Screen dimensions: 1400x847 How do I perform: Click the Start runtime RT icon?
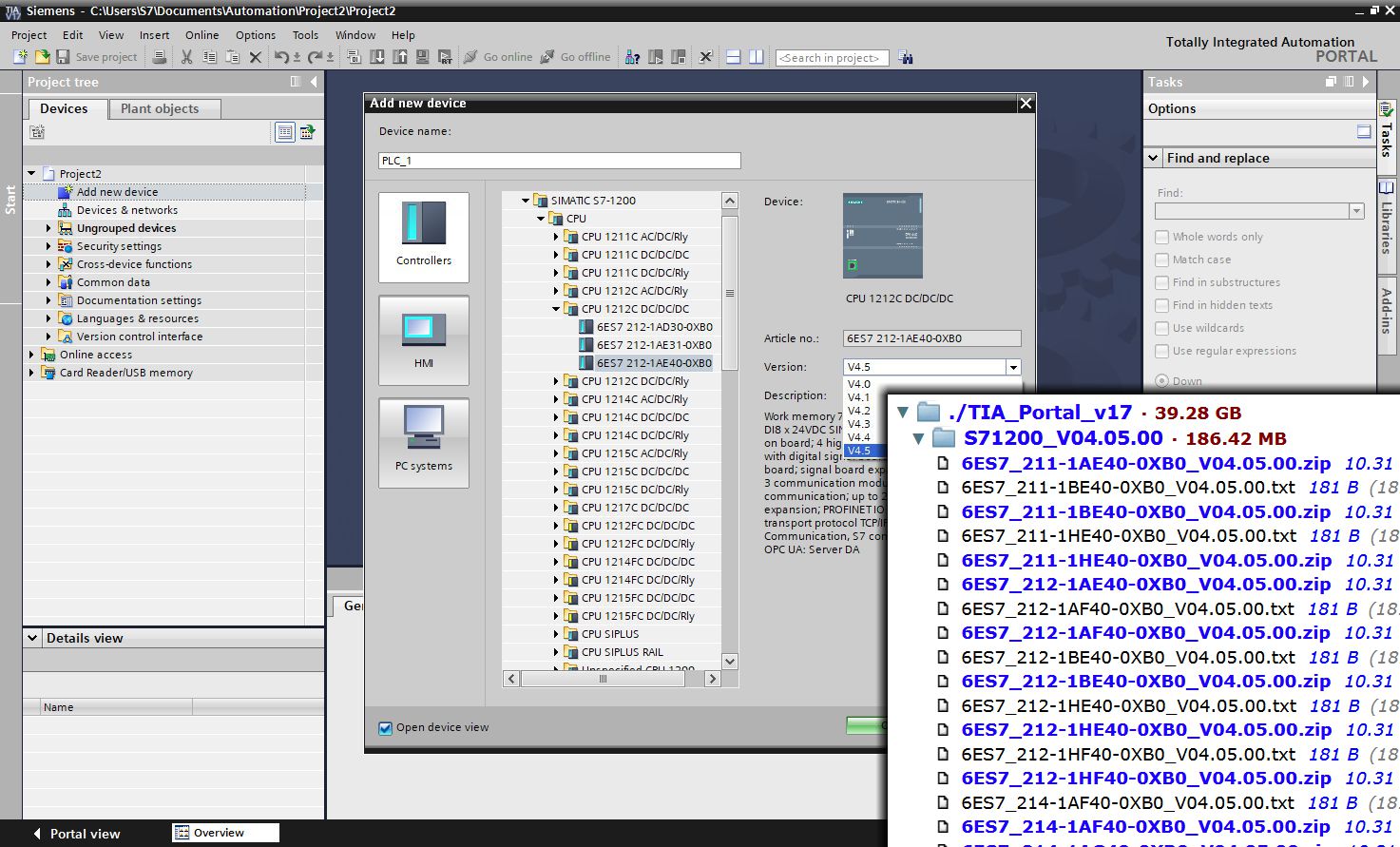(x=445, y=57)
